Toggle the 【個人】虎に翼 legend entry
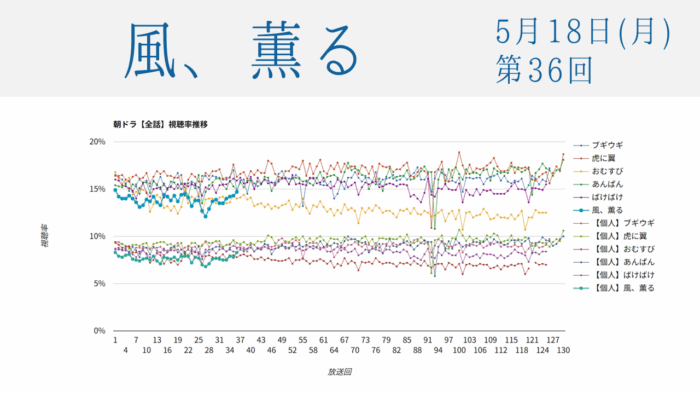This screenshot has width=700, height=394. click(x=610, y=236)
